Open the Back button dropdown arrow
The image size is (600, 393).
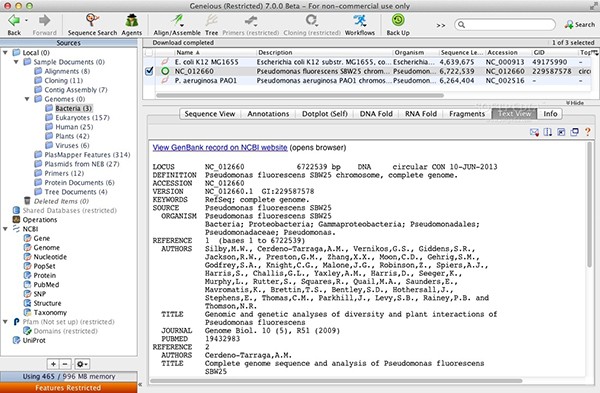click(26, 20)
